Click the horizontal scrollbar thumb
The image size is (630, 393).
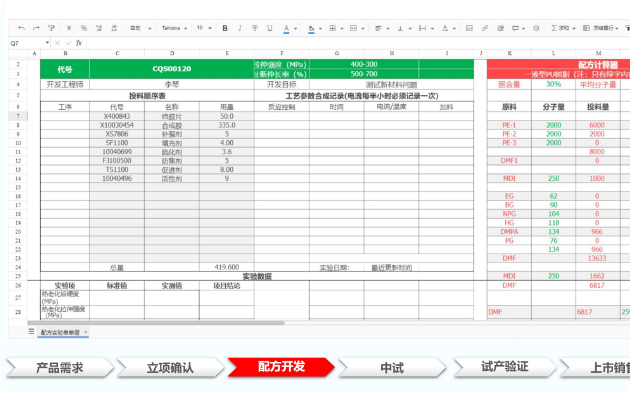coord(156,322)
